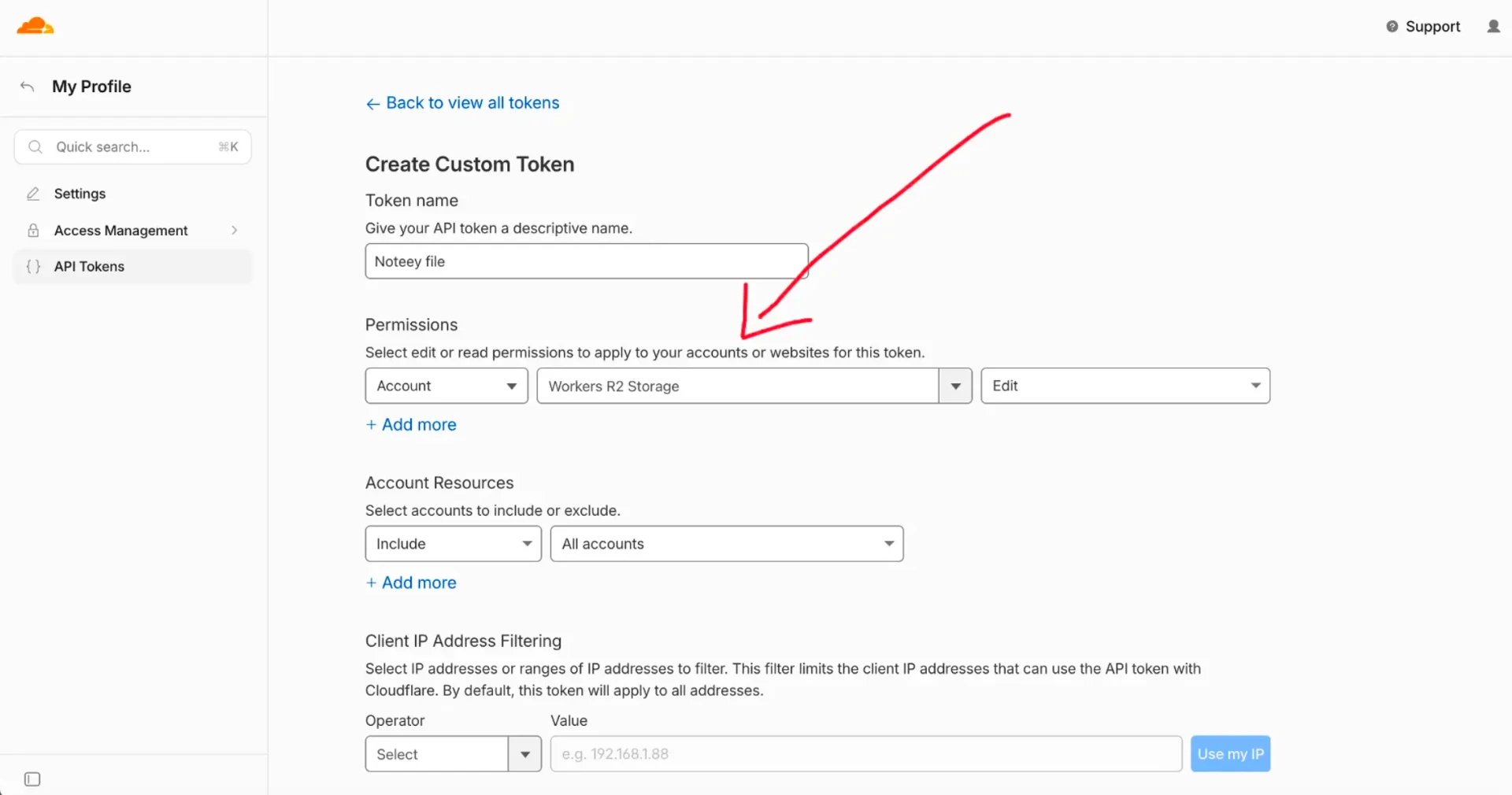1512x795 pixels.
Task: Open the All accounts dropdown
Action: pyautogui.click(x=727, y=544)
